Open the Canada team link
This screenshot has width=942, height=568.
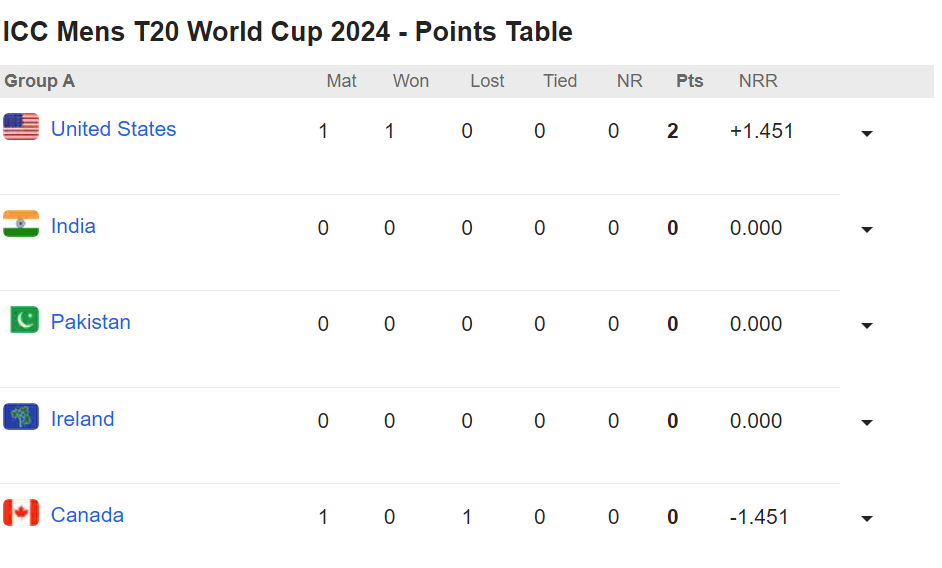tap(87, 515)
